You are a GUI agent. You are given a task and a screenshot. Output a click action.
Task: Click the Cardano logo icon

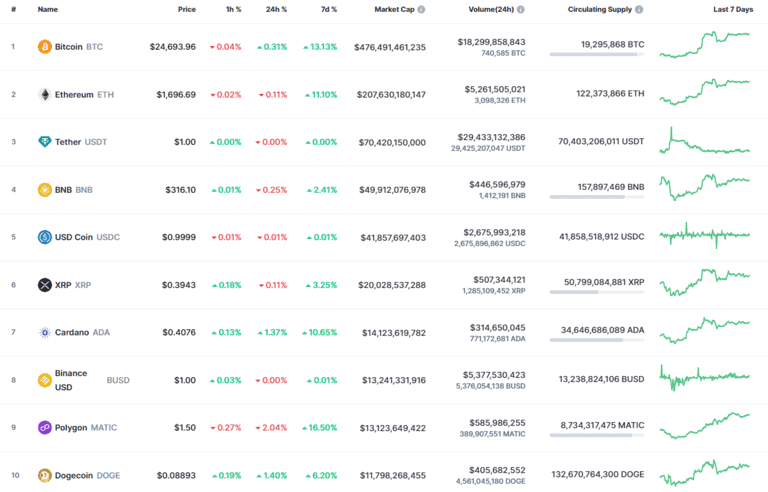point(44,332)
